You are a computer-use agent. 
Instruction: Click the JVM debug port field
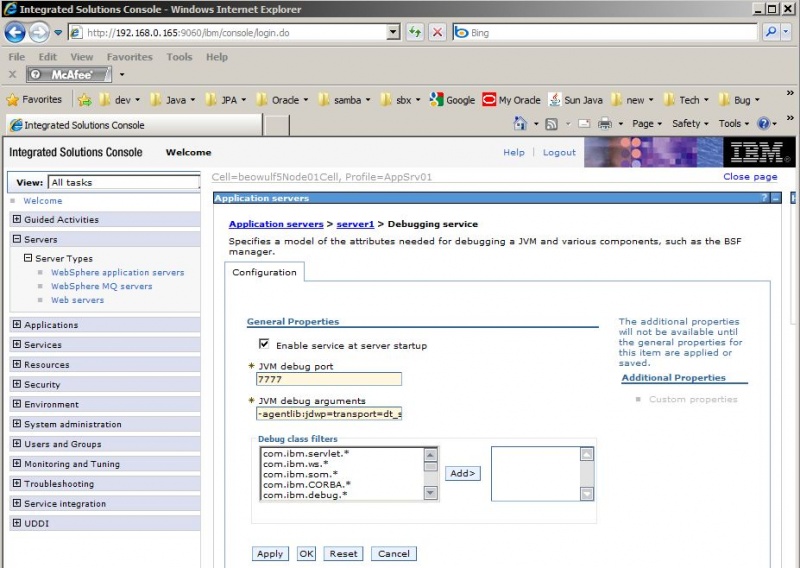[329, 379]
